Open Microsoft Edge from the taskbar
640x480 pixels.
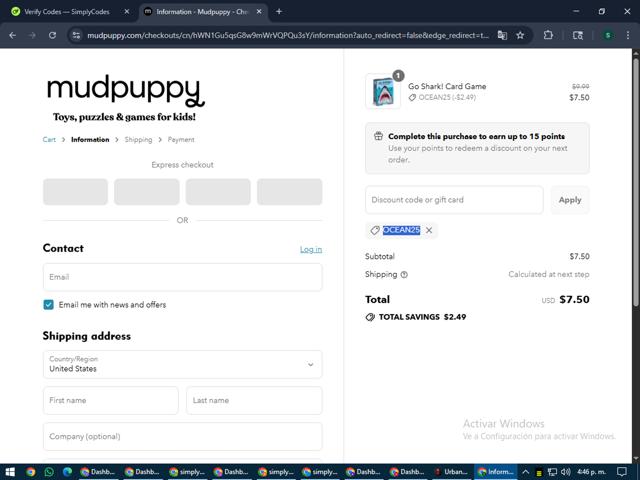[x=67, y=472]
